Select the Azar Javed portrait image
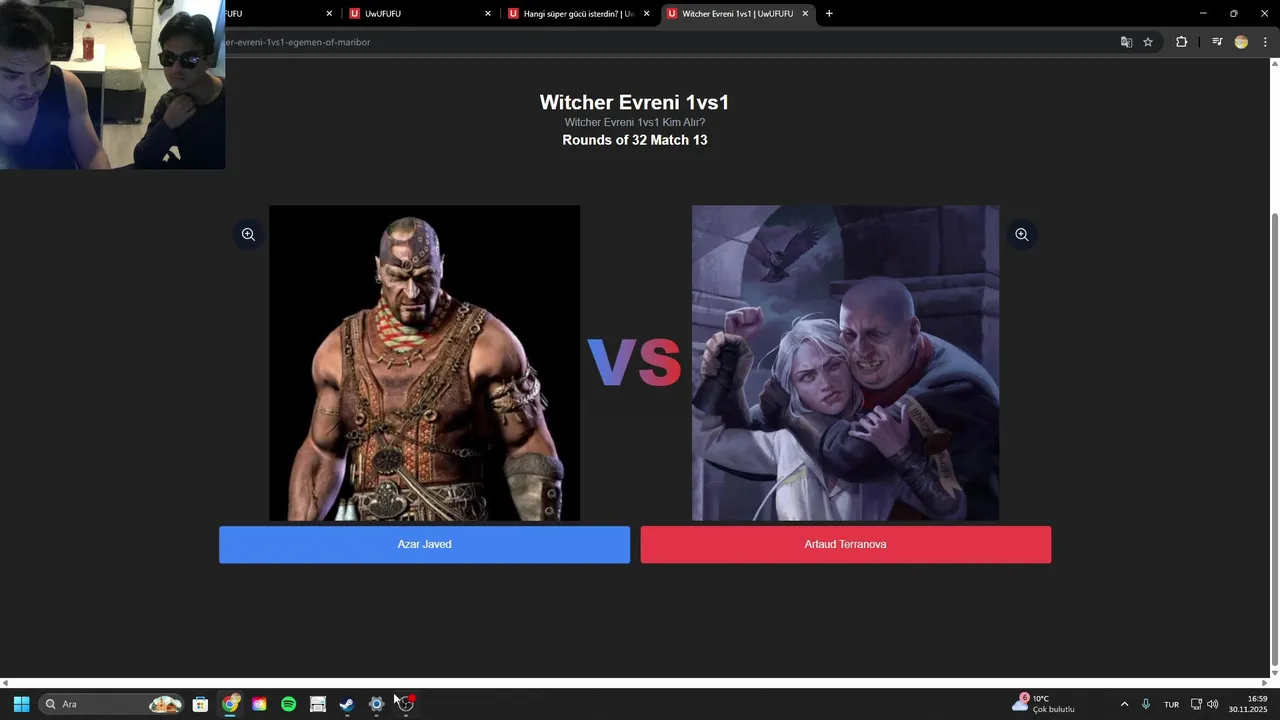Screen dimensions: 1280x720 [424, 363]
